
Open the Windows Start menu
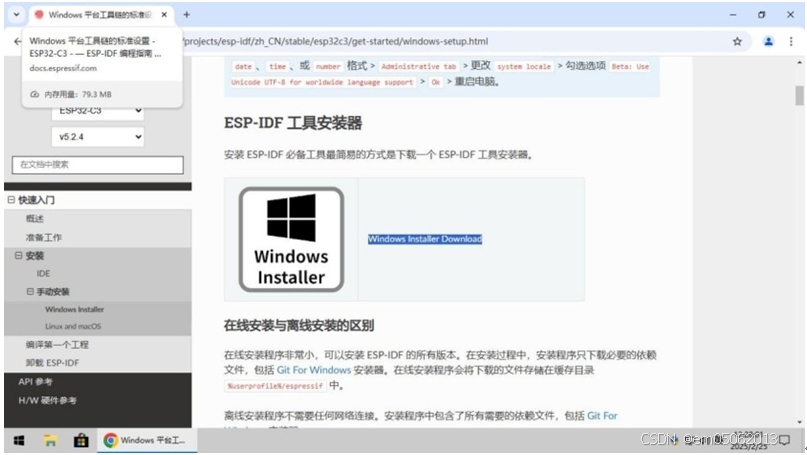tap(19, 441)
